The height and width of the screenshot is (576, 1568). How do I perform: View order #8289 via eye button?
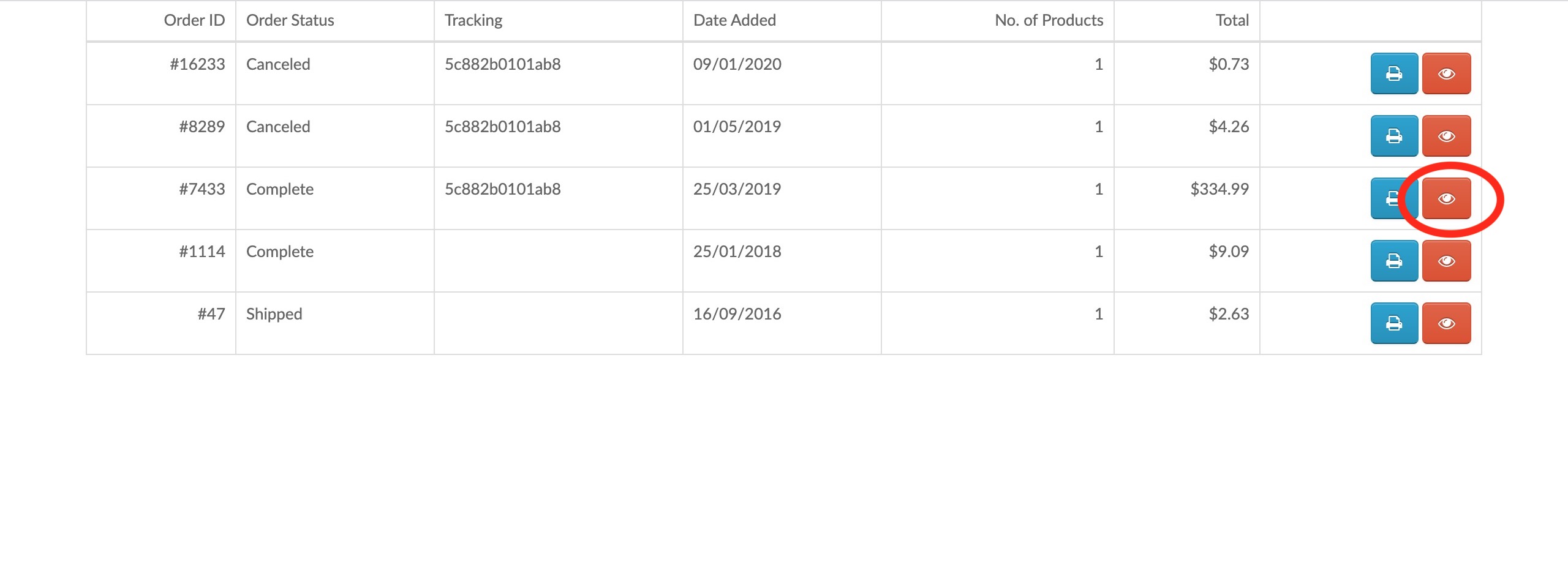tap(1446, 136)
